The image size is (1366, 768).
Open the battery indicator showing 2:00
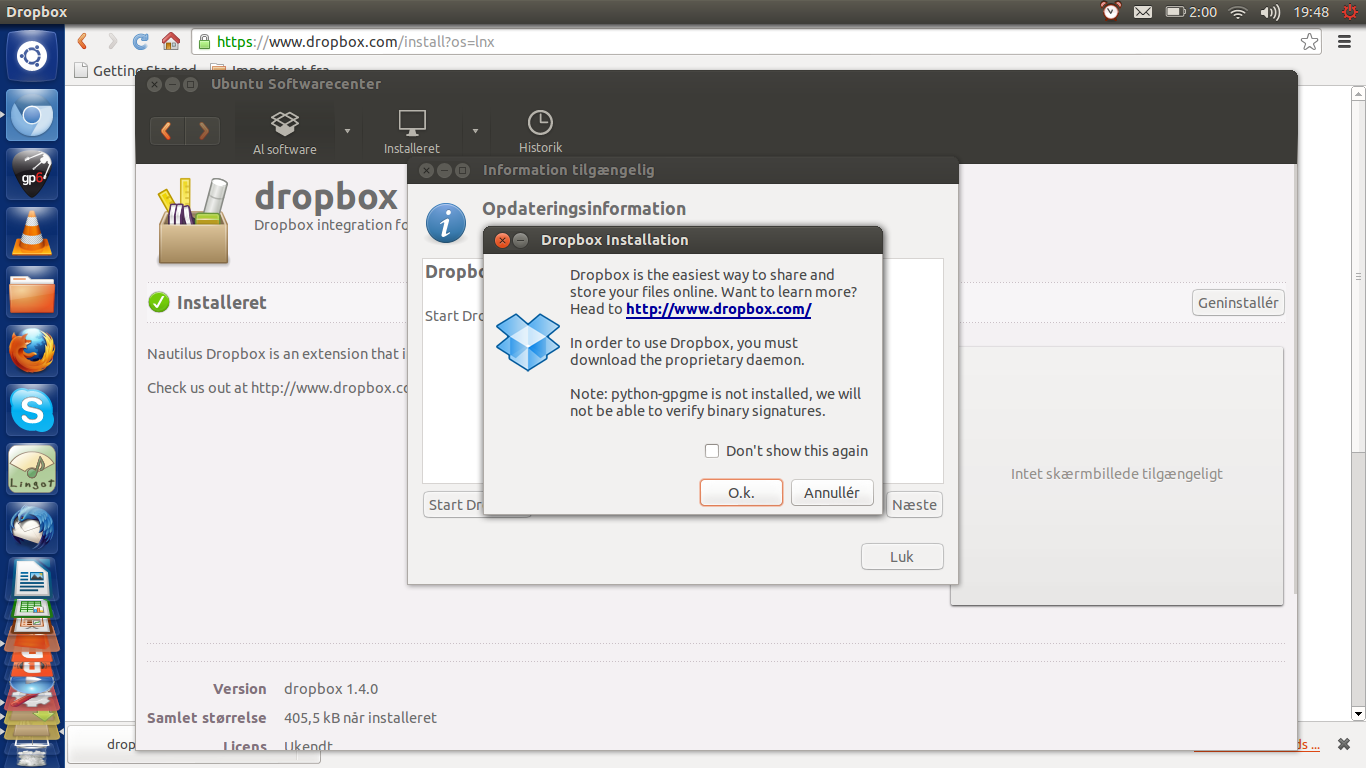pyautogui.click(x=1191, y=12)
